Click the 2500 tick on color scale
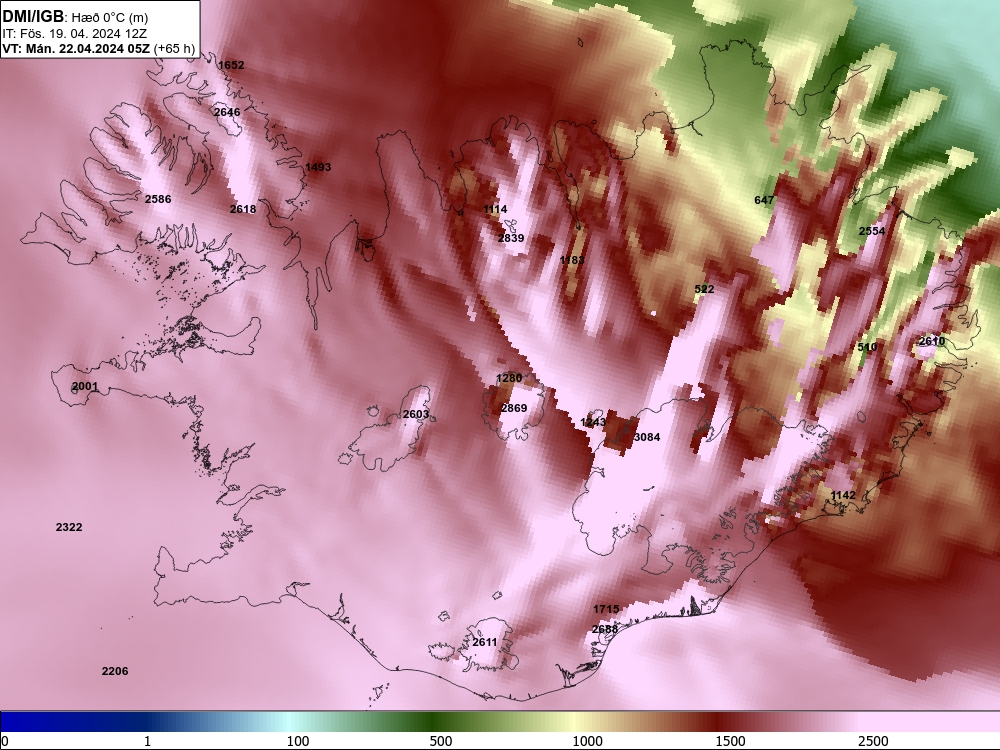The height and width of the screenshot is (750, 1000). point(873,741)
